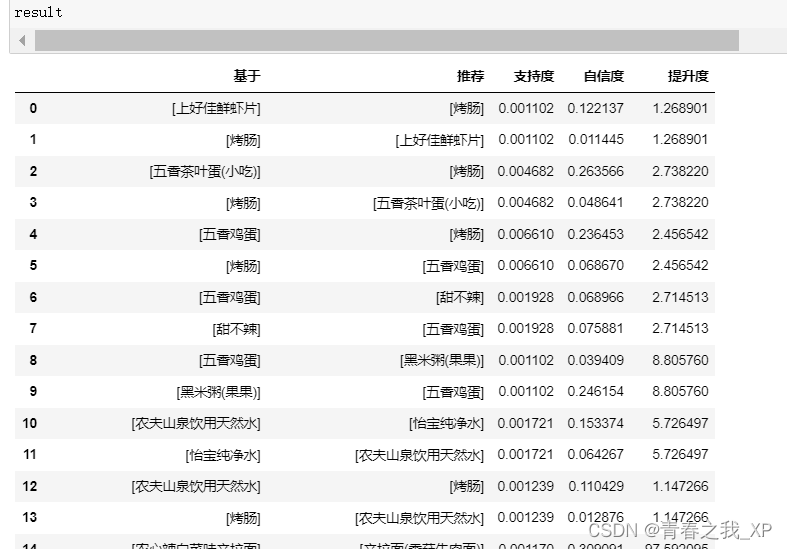The width and height of the screenshot is (787, 549).
Task: Click [上好佳鲜虾片] in row 0
Action: [216, 108]
